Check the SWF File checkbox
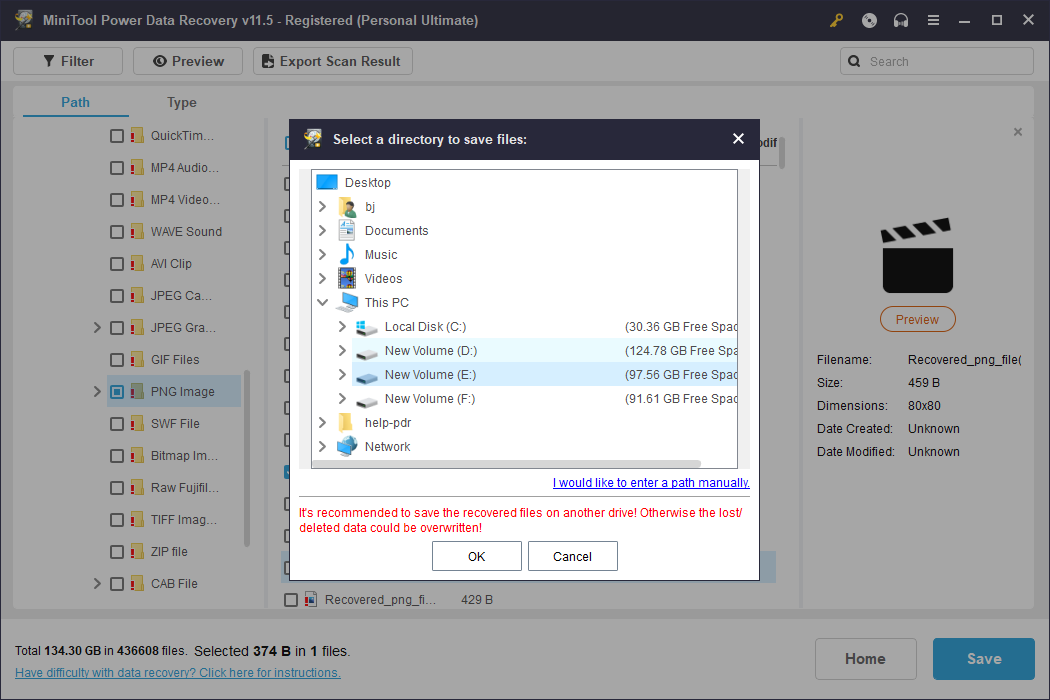The height and width of the screenshot is (700, 1050). point(117,424)
